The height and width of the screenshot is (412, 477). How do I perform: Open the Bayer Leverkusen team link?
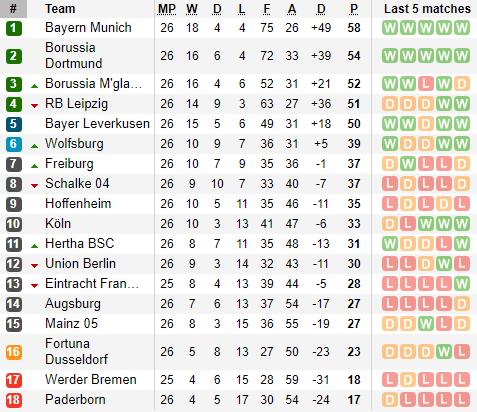97,124
